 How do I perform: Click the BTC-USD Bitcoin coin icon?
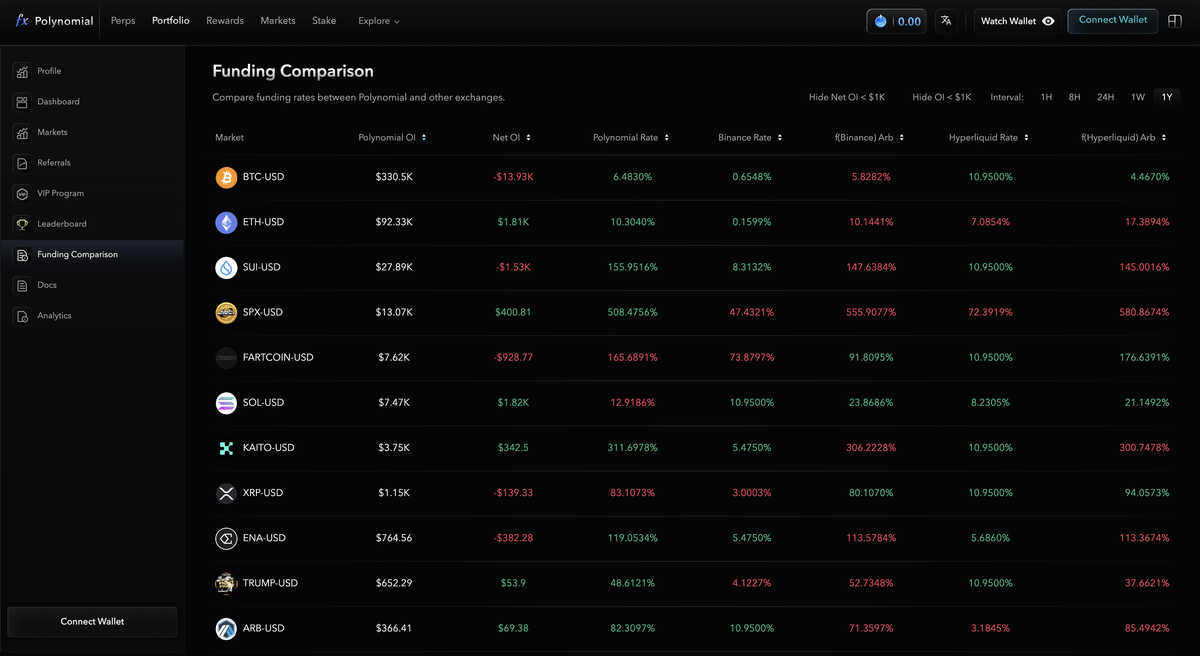tap(226, 177)
